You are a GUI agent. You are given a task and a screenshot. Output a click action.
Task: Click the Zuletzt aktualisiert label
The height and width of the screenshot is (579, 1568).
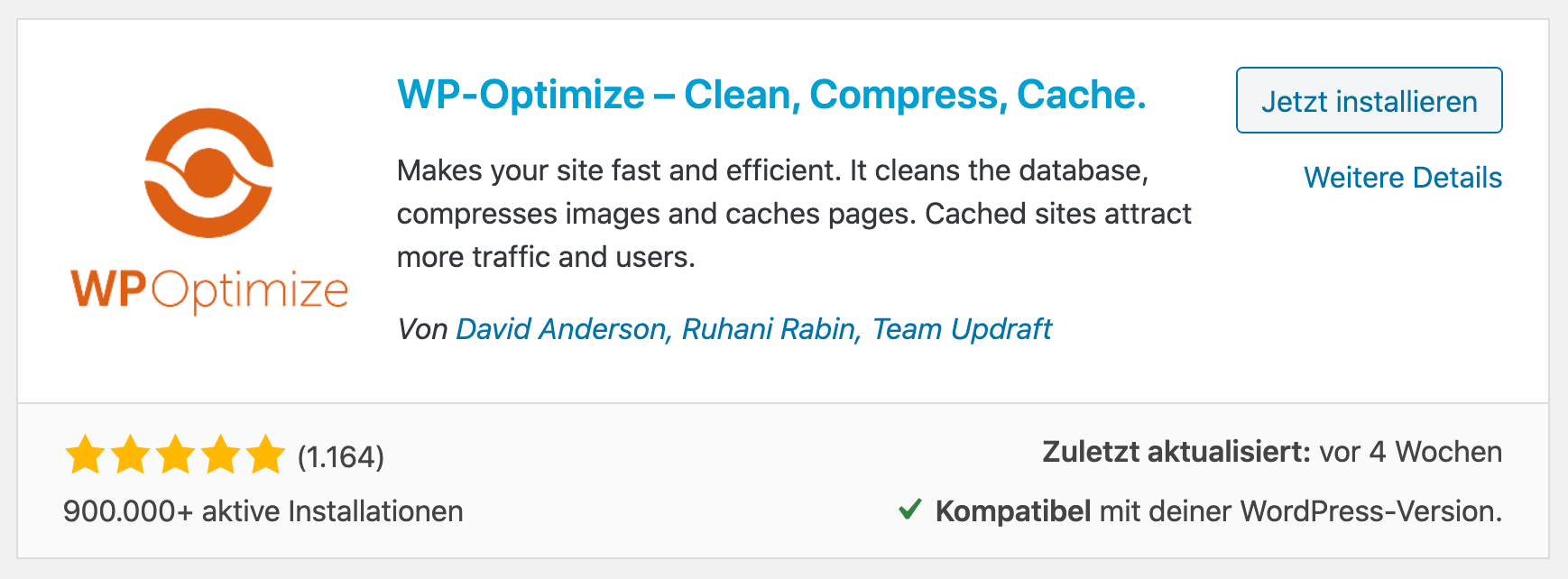click(1176, 452)
